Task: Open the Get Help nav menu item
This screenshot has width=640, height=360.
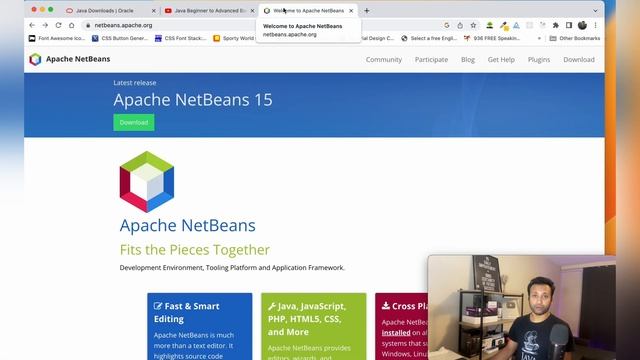Action: click(501, 60)
